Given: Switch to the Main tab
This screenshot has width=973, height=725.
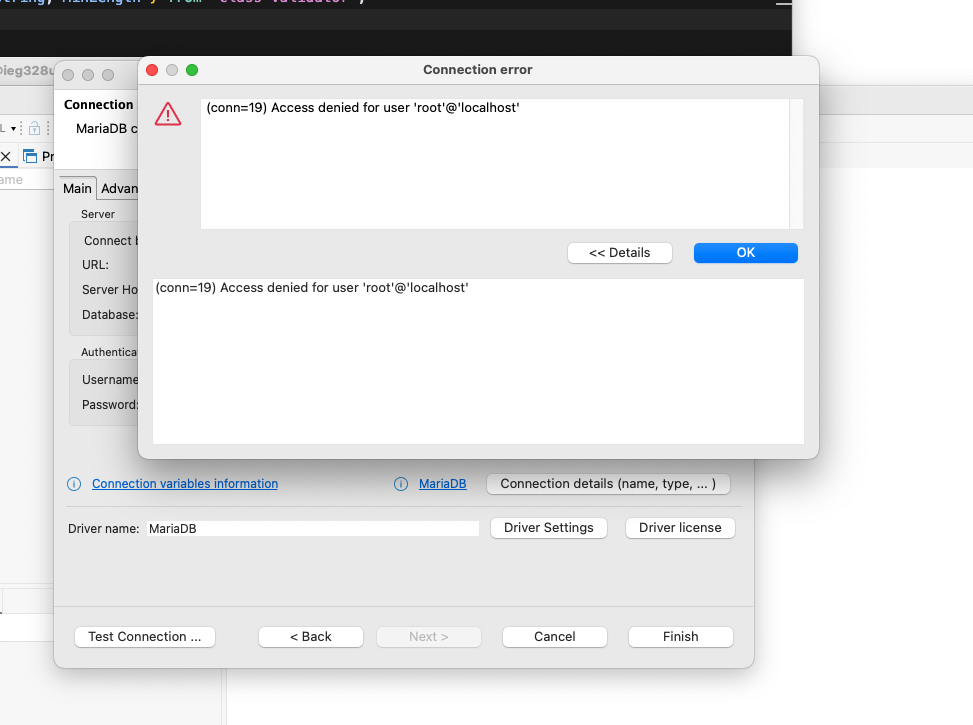Looking at the screenshot, I should [x=78, y=189].
